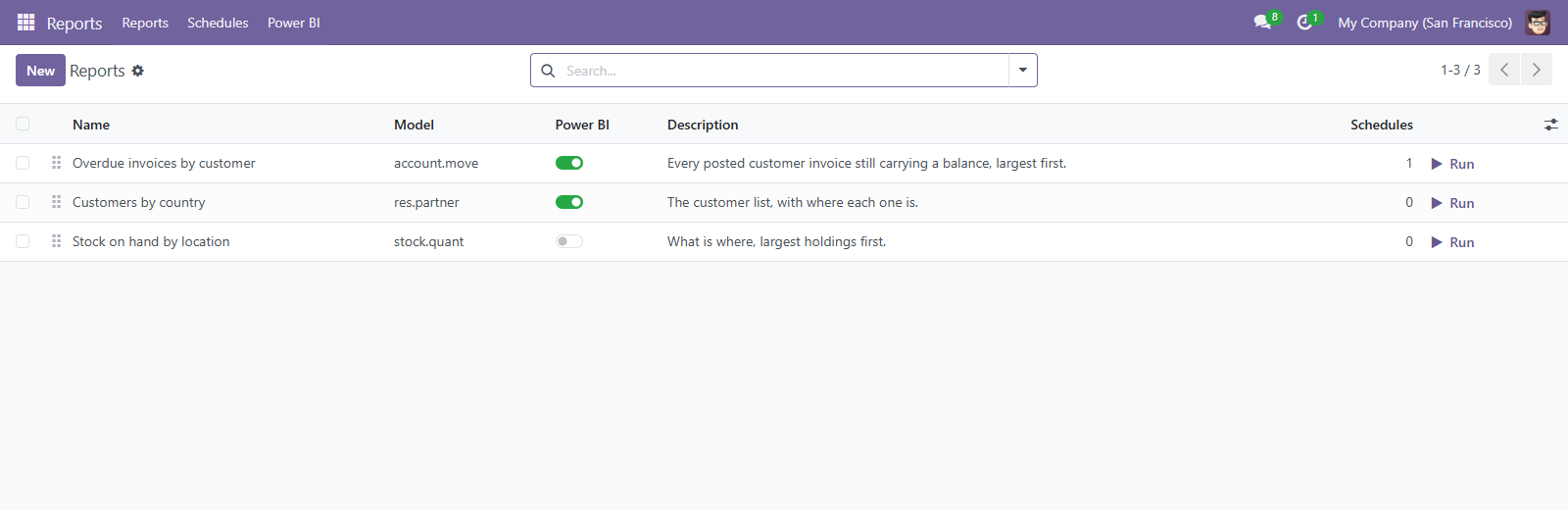Click the Reports app title

coord(74,23)
